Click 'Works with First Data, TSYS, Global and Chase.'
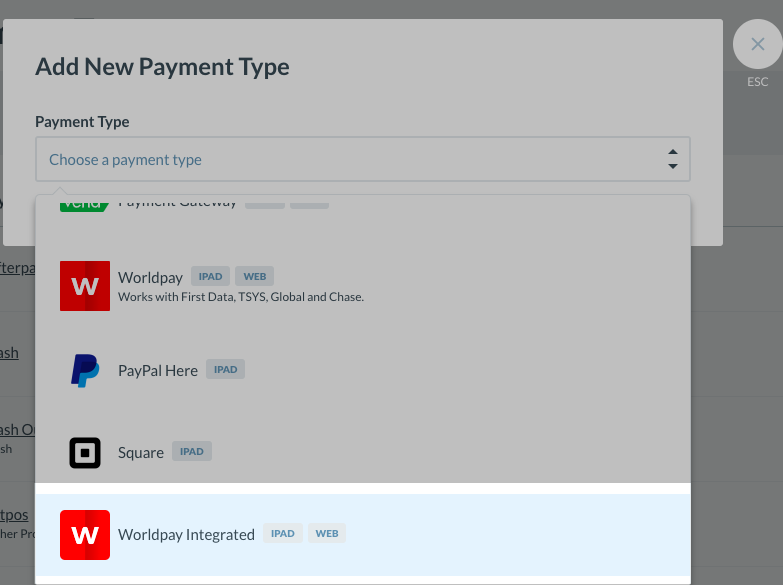The height and width of the screenshot is (585, 783). [241, 297]
